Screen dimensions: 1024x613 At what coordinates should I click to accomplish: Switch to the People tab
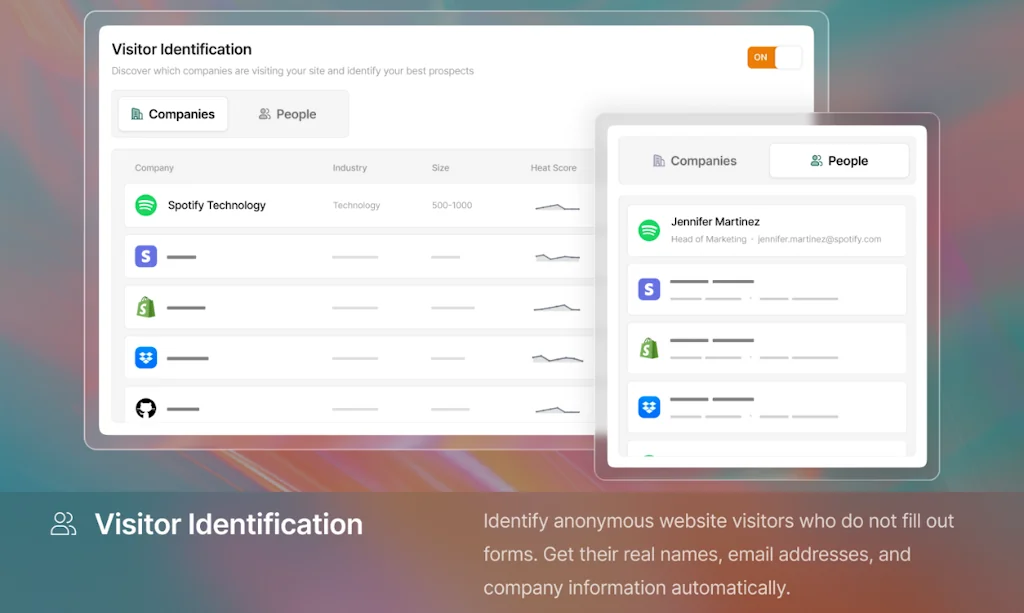[x=287, y=114]
